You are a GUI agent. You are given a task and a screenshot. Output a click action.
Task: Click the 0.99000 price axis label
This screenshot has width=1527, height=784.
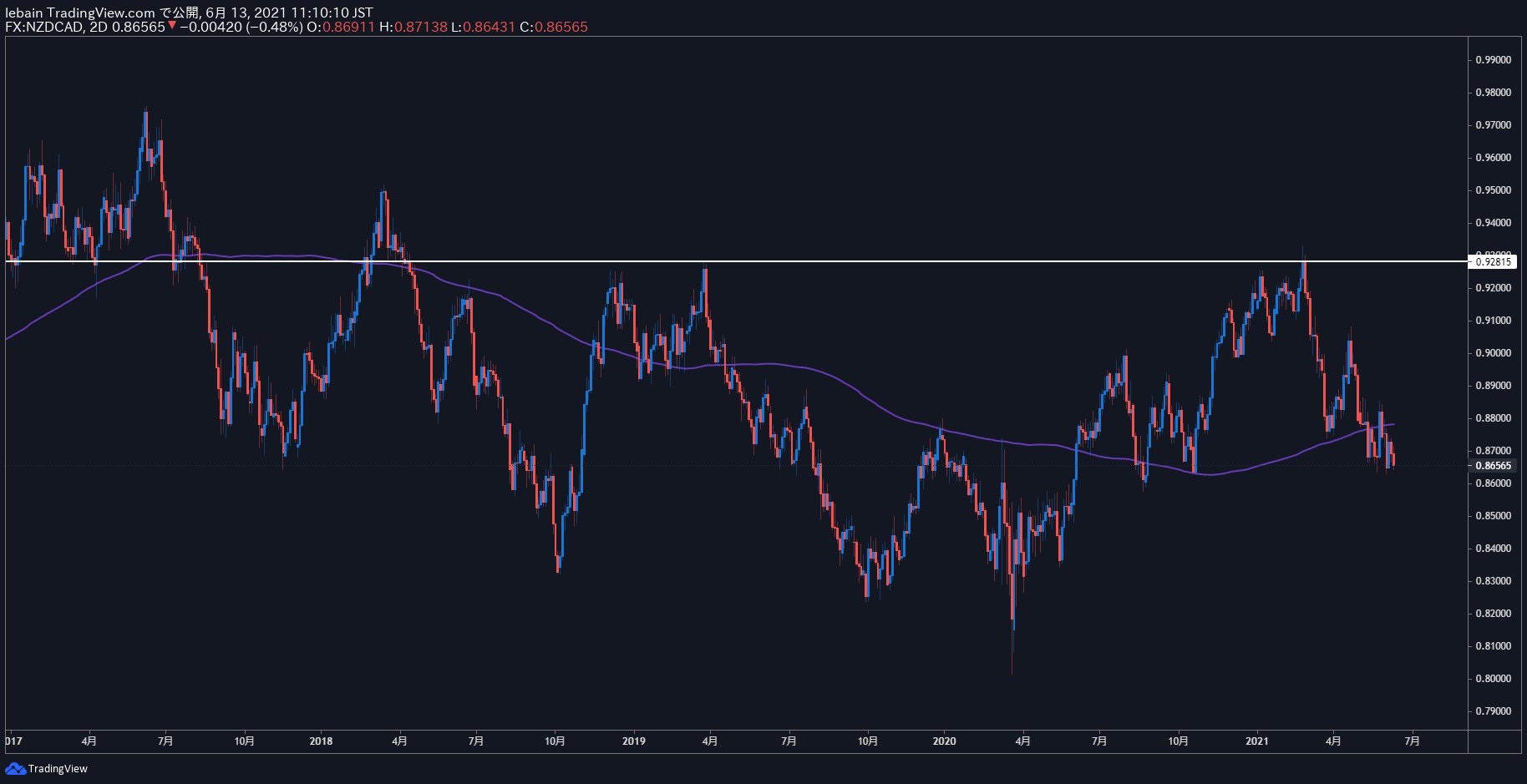(x=1494, y=60)
